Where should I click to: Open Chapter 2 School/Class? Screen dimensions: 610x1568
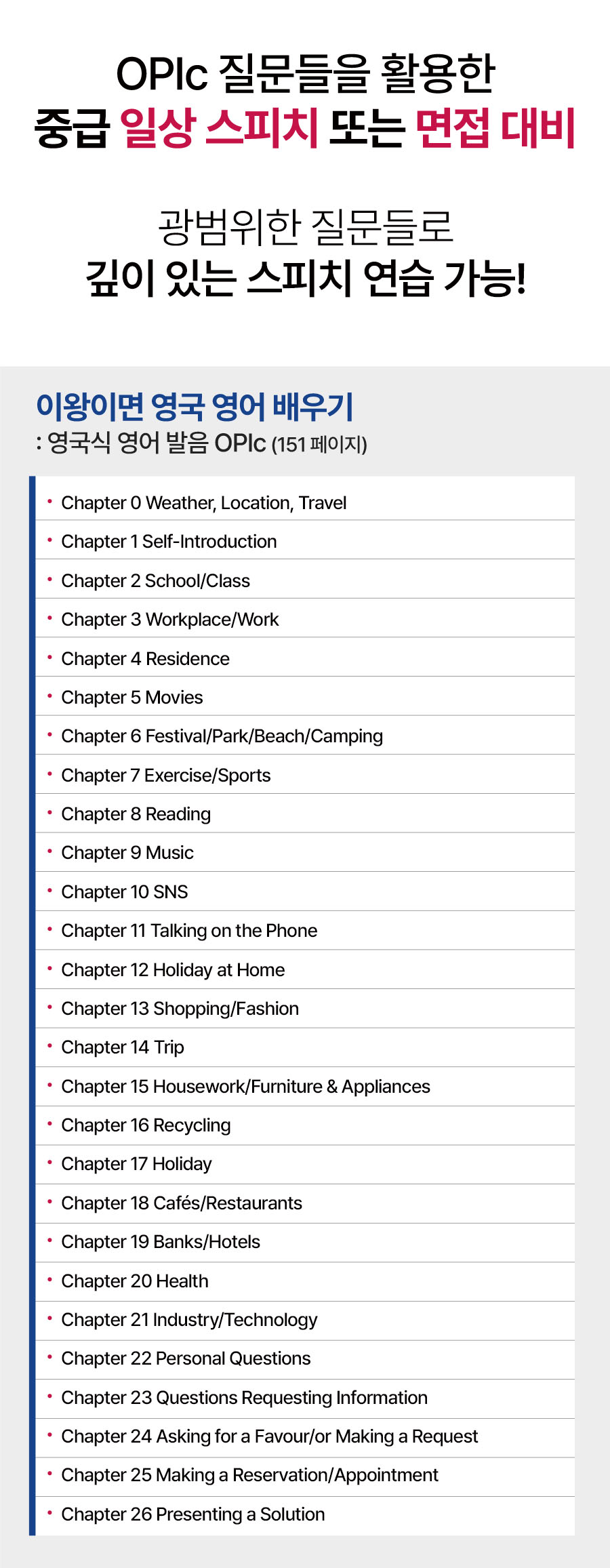[155, 581]
